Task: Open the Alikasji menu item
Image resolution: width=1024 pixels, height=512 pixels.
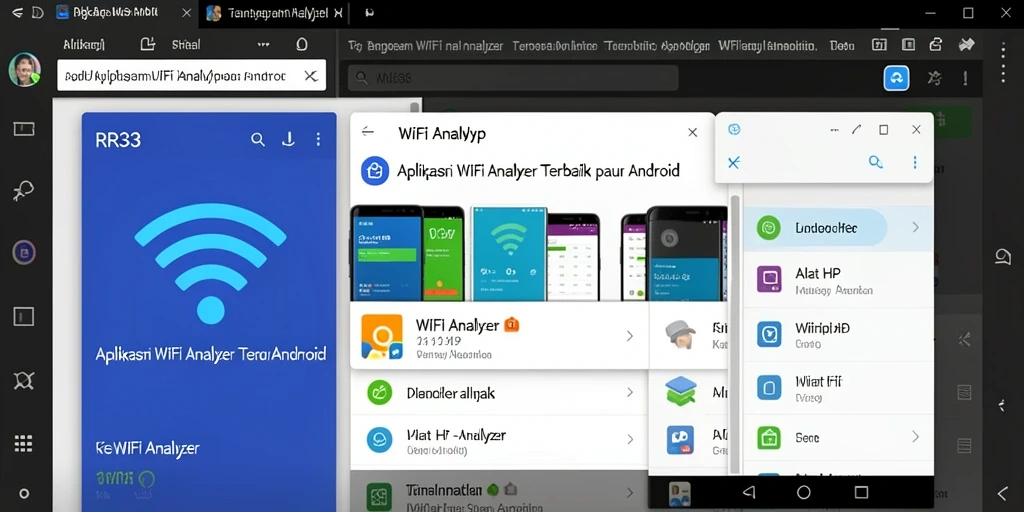Action: 84,44
